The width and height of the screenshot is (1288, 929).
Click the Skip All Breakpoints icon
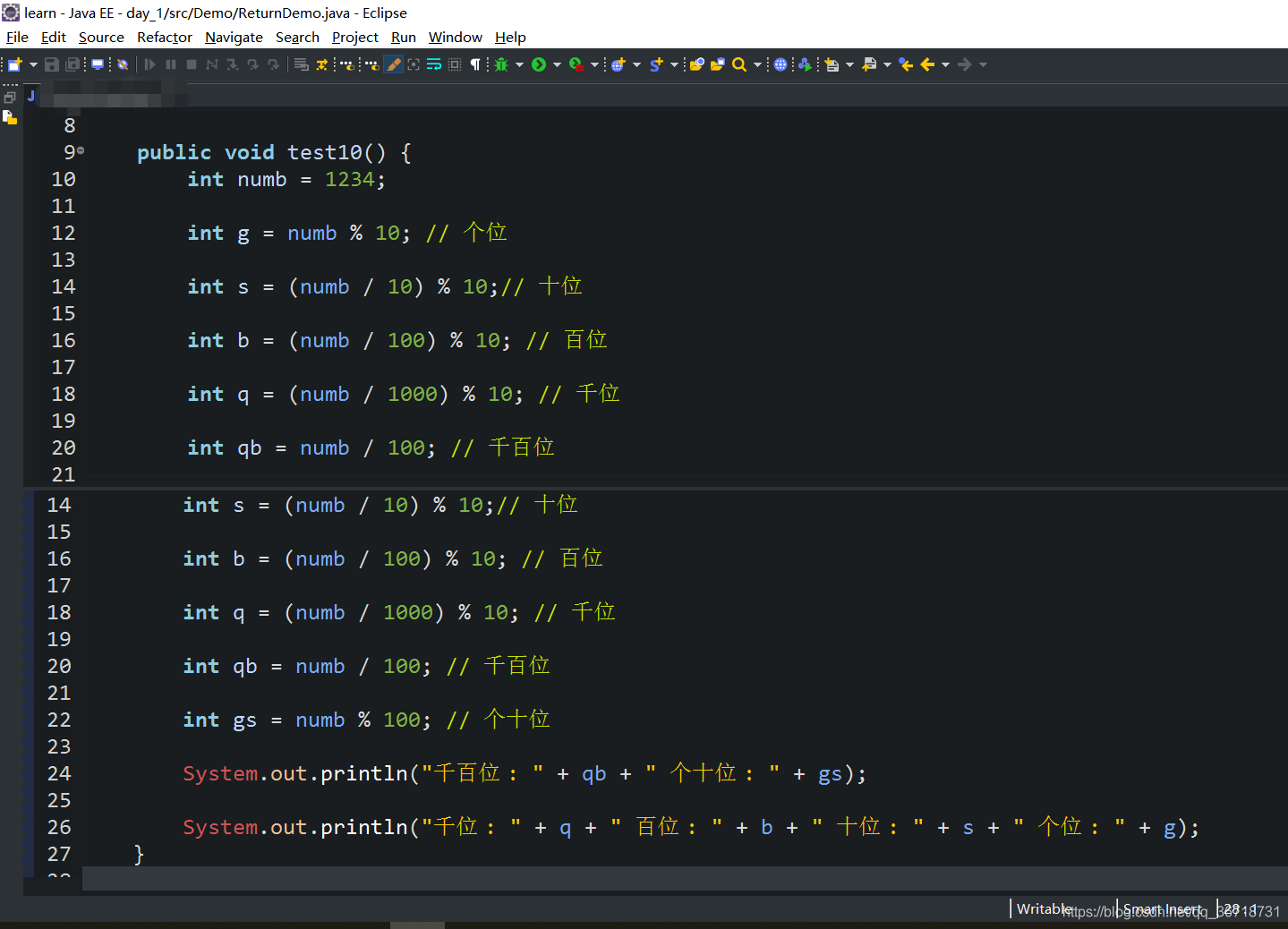coord(123,64)
